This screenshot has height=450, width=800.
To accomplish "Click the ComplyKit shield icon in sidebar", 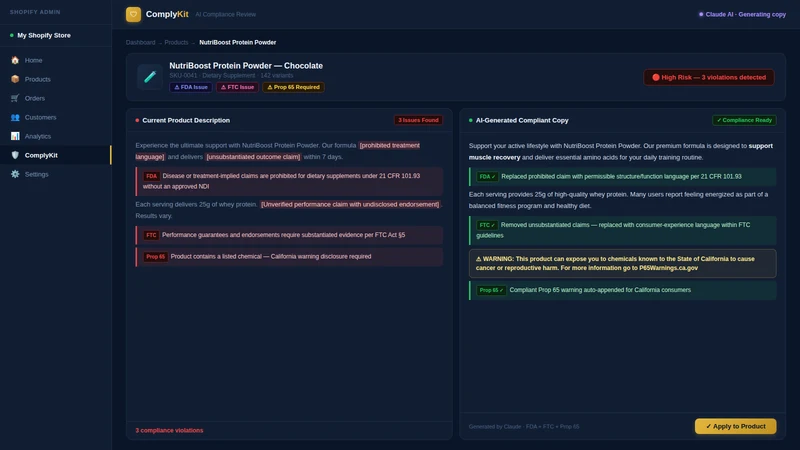I will pyautogui.click(x=15, y=155).
